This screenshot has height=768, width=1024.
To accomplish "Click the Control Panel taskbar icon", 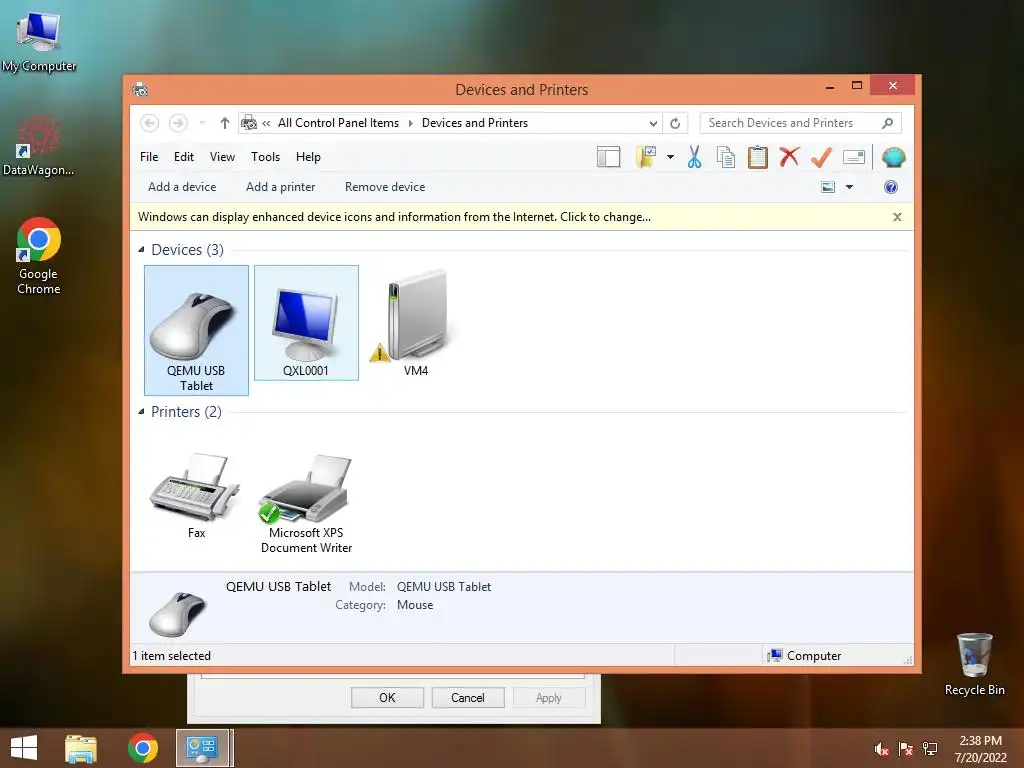I will point(202,748).
